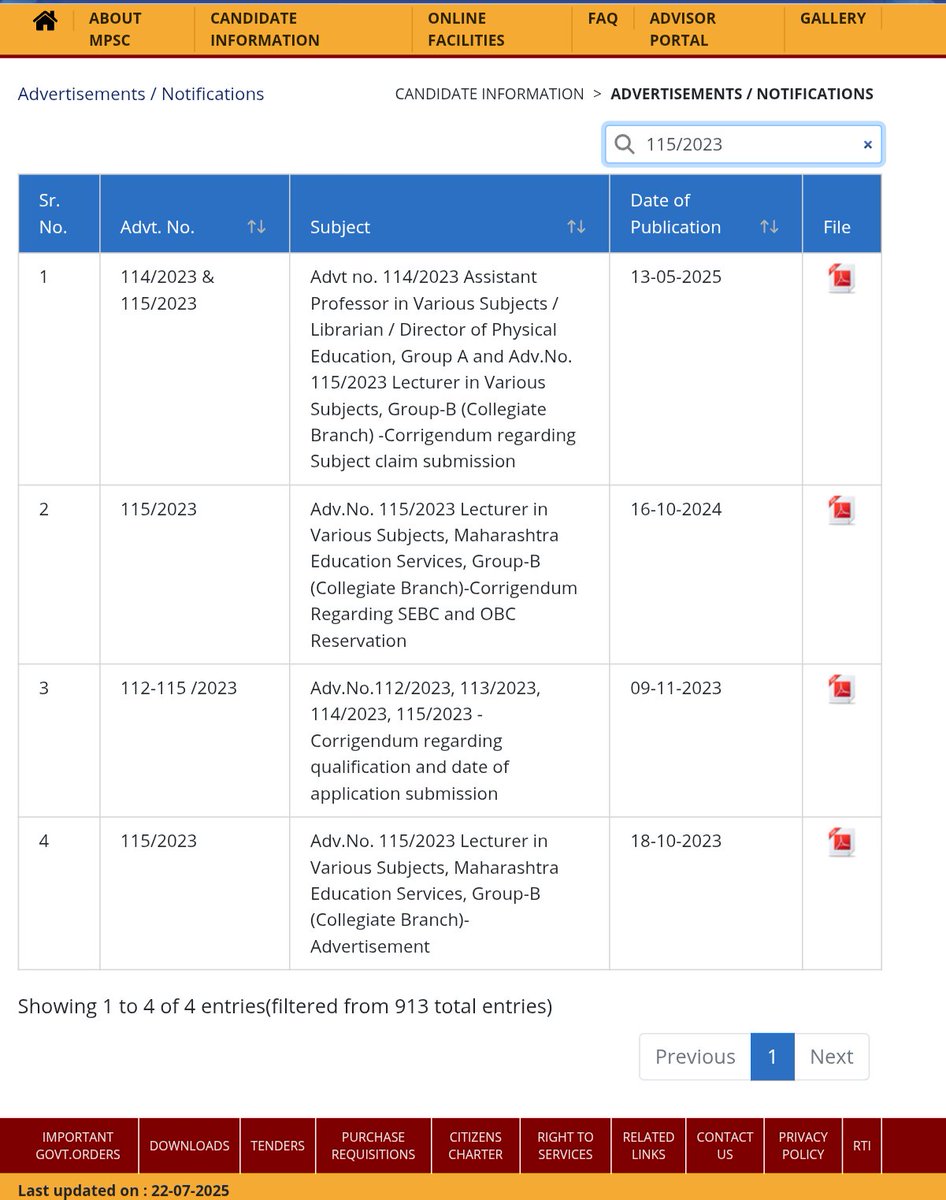Click 'Last updated on : 22-07-2025' text
946x1200 pixels.
[x=124, y=1190]
